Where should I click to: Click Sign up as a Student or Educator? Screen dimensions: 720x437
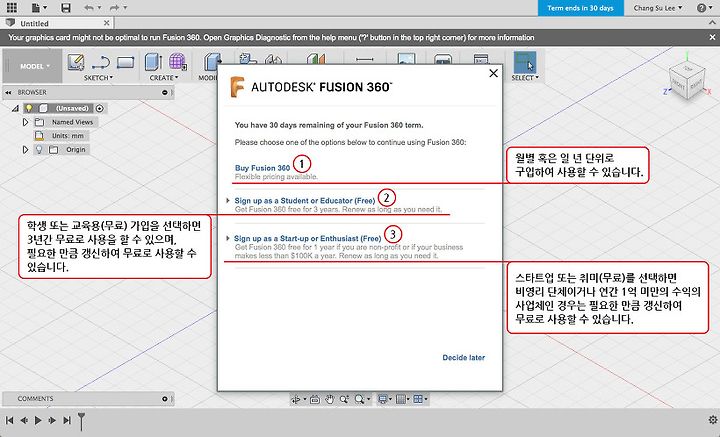pos(305,201)
